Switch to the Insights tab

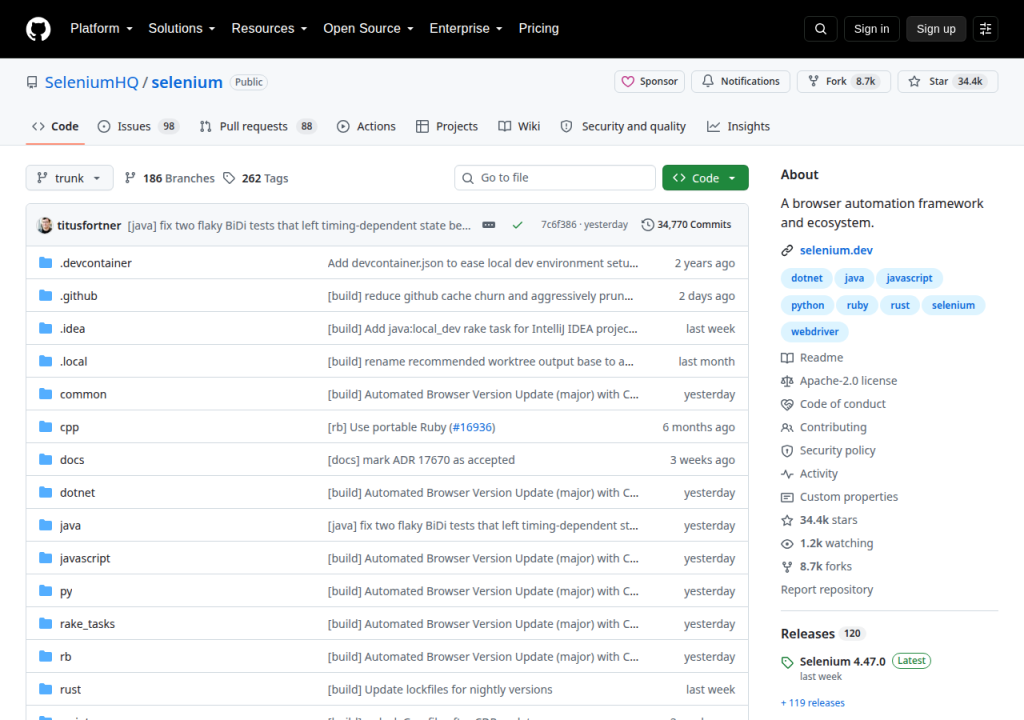(738, 126)
